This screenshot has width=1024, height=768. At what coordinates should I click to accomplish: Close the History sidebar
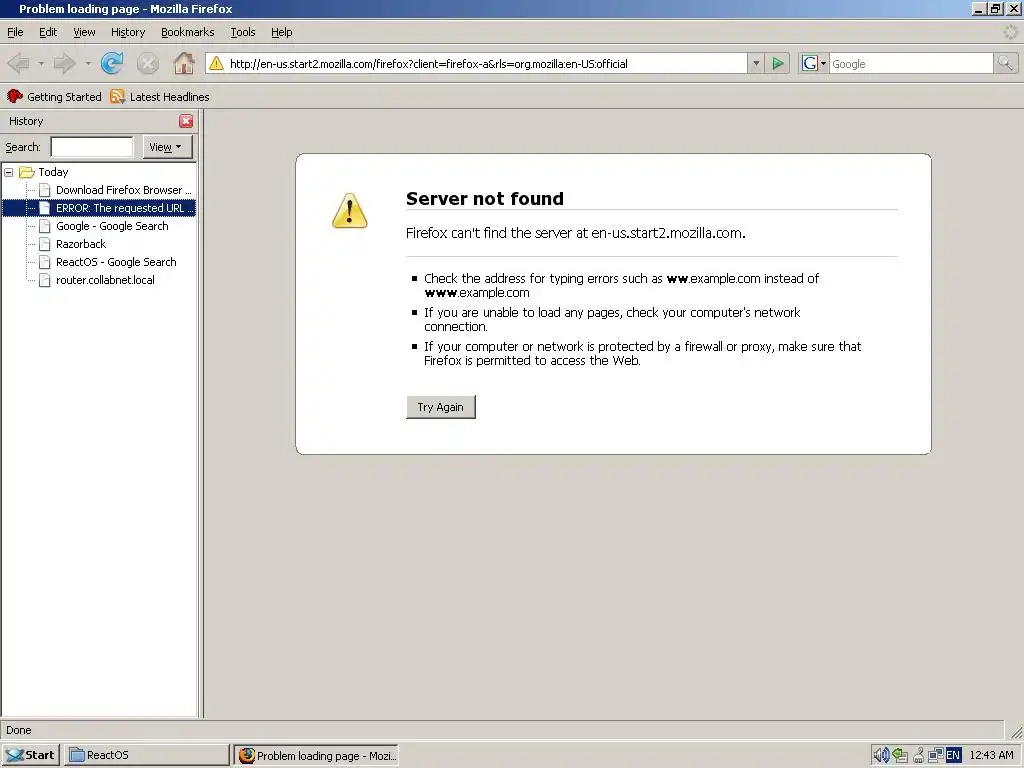click(186, 121)
